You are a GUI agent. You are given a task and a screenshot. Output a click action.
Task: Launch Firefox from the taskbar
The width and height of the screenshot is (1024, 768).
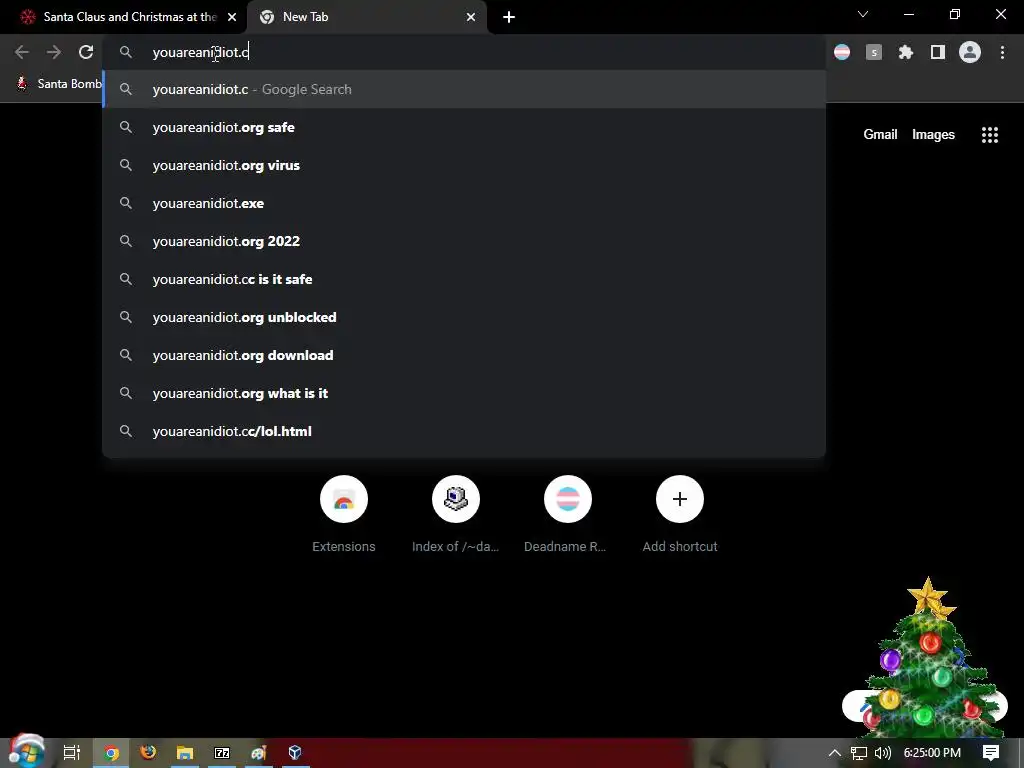coord(148,753)
